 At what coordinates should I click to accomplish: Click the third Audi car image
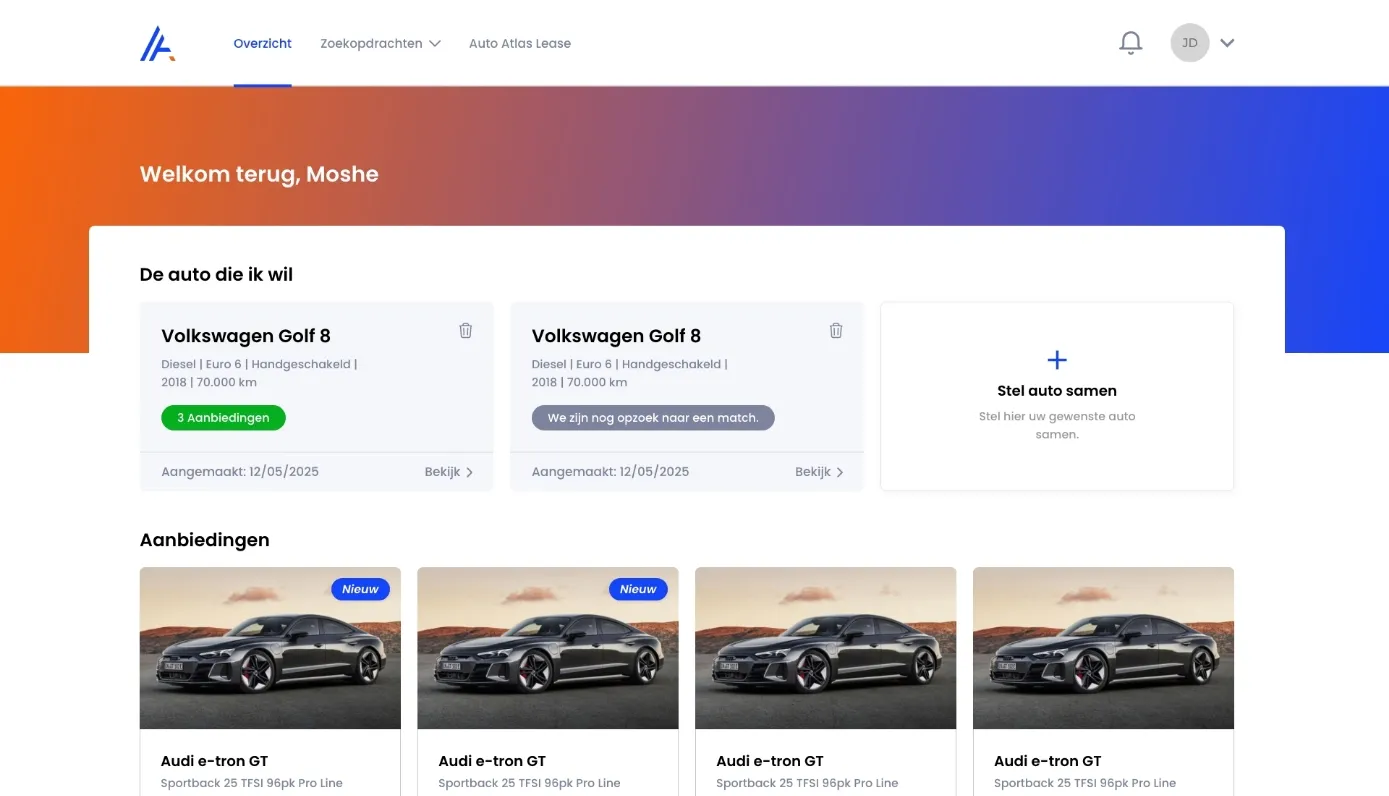pyautogui.click(x=825, y=648)
